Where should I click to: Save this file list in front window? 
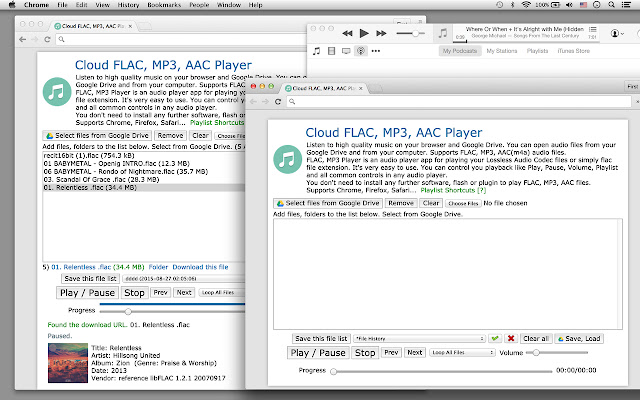(x=321, y=339)
